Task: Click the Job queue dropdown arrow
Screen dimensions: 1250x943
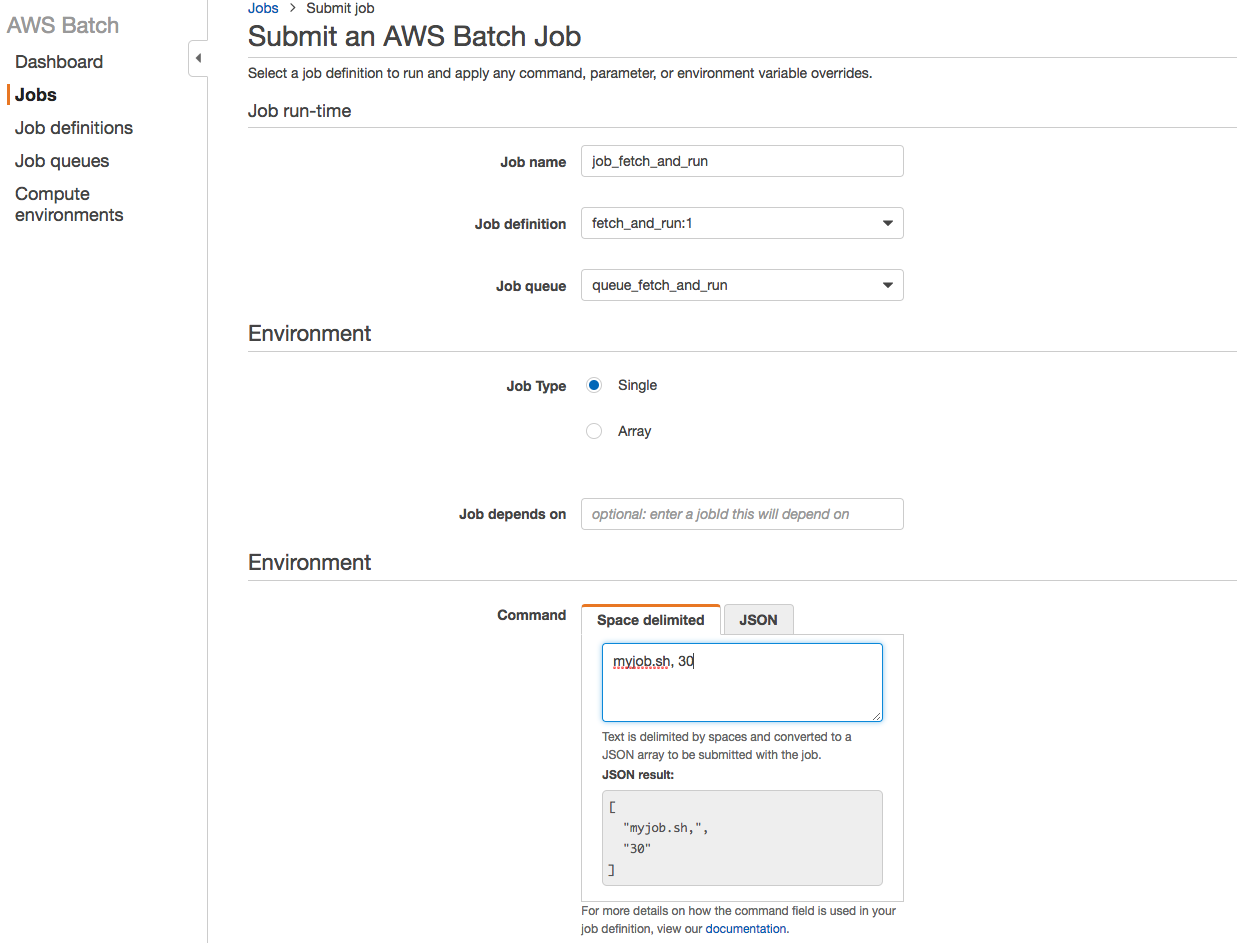Action: 887,286
